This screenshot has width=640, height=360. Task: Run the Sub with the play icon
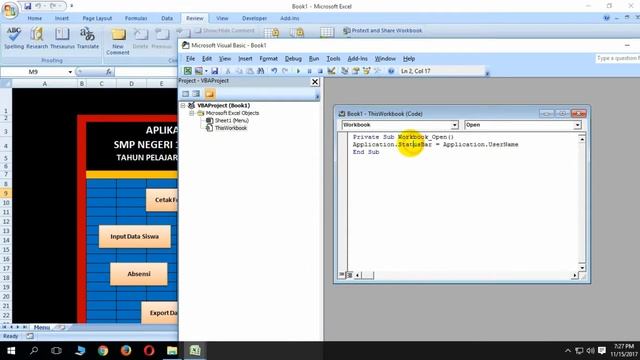(298, 71)
